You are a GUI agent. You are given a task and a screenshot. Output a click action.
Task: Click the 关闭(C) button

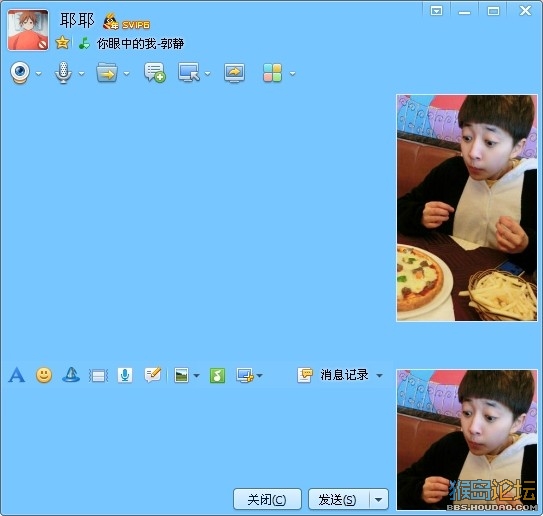pyautogui.click(x=267, y=499)
